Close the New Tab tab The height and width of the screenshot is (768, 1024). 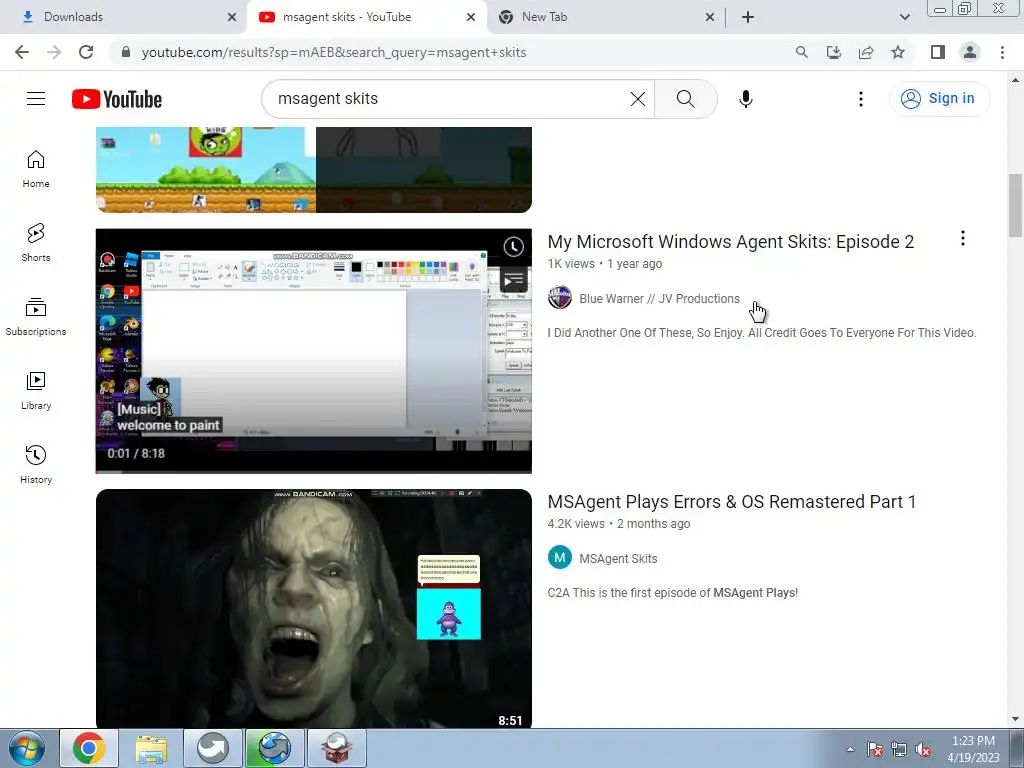pos(710,17)
